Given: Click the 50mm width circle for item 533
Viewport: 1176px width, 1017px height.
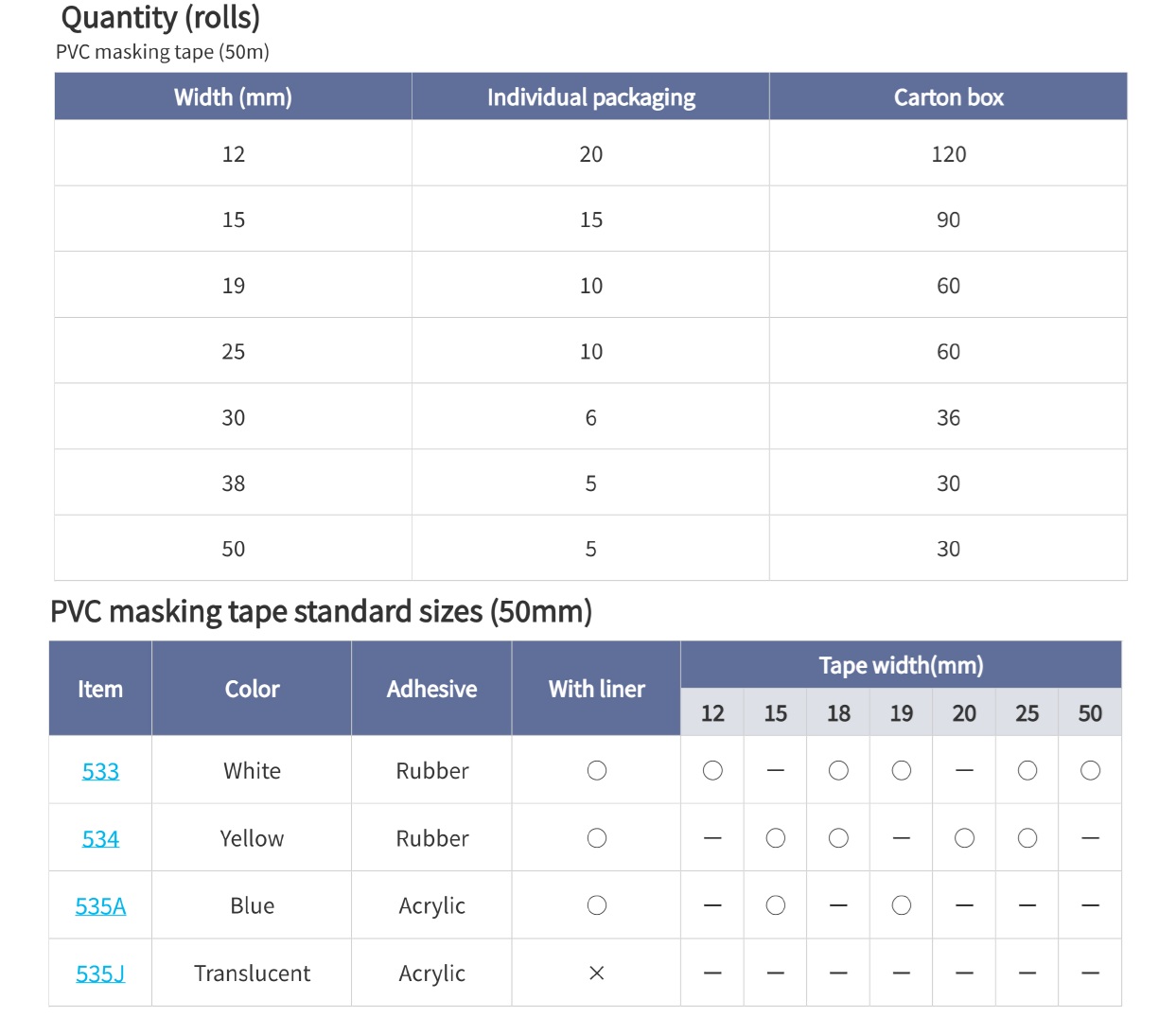Looking at the screenshot, I should (1090, 771).
